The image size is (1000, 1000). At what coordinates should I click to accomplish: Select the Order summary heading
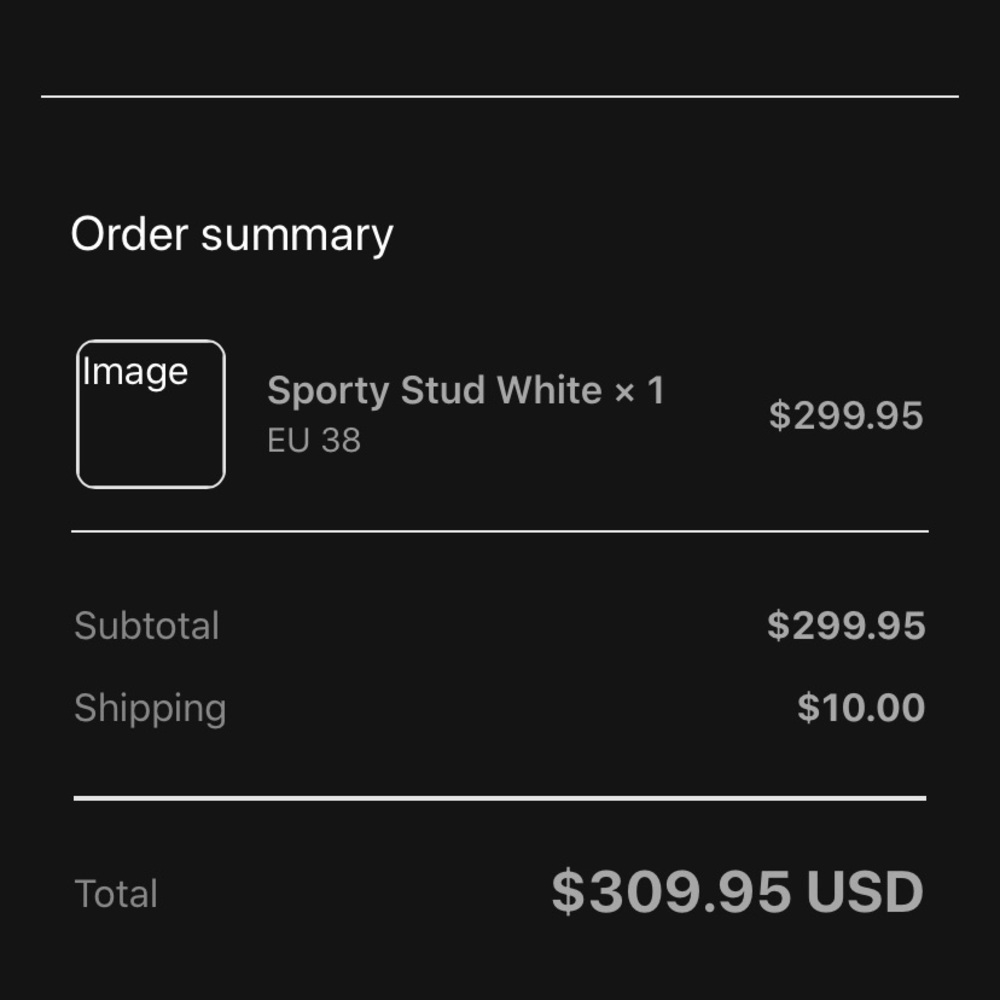[x=232, y=235]
